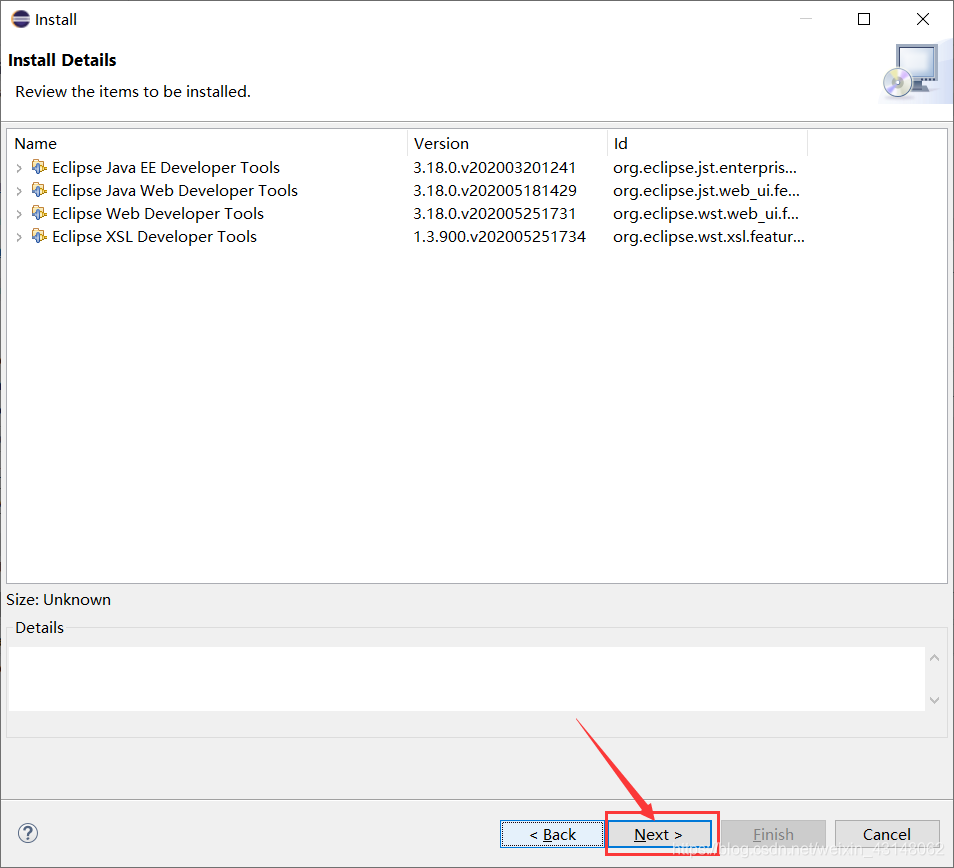The image size is (954, 868).
Task: Click the Details scroll up arrow
Action: click(935, 658)
